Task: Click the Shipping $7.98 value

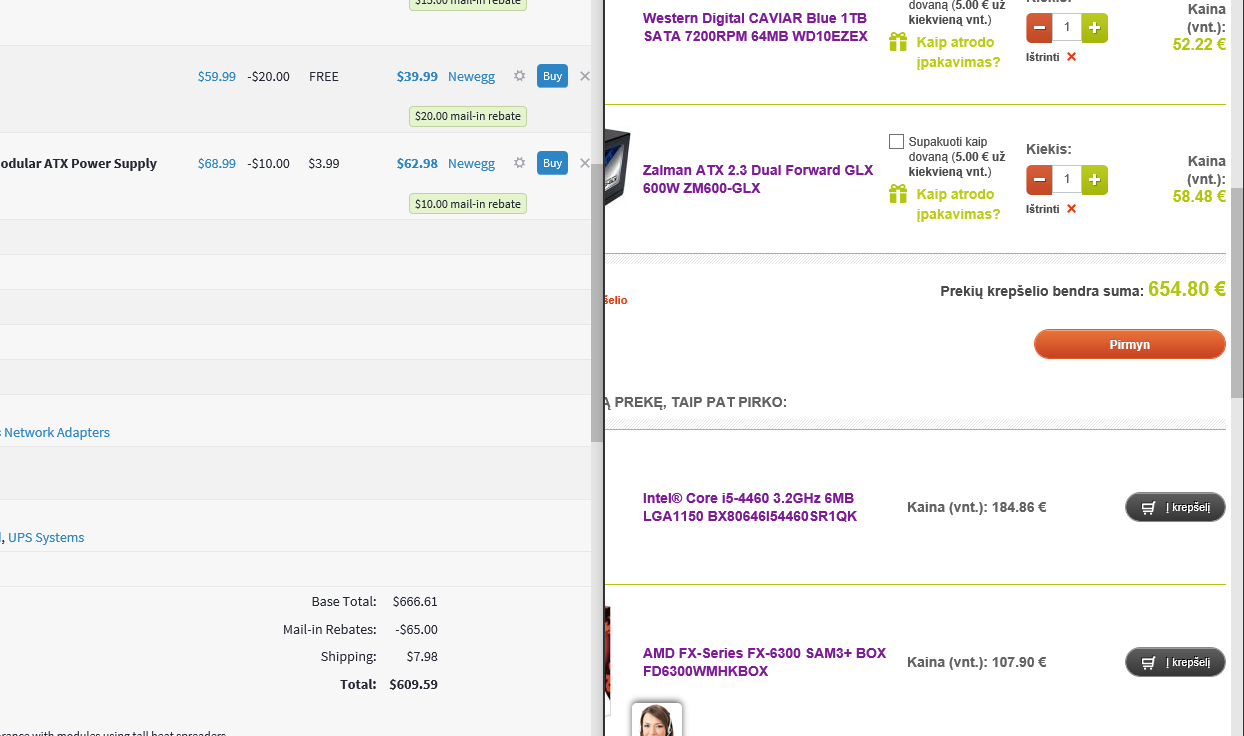Action: click(x=423, y=657)
